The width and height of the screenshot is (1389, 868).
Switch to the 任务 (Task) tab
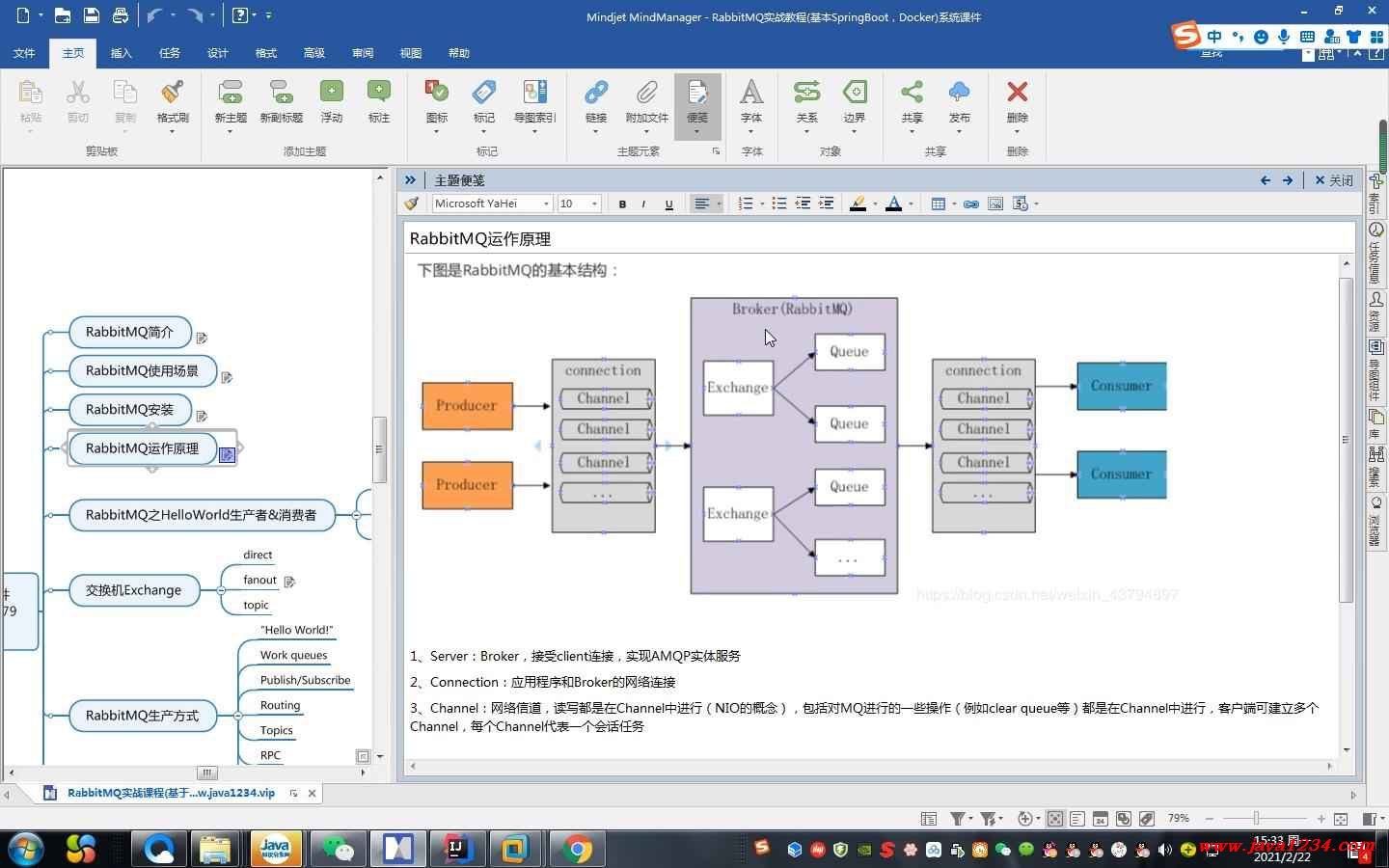pos(170,53)
